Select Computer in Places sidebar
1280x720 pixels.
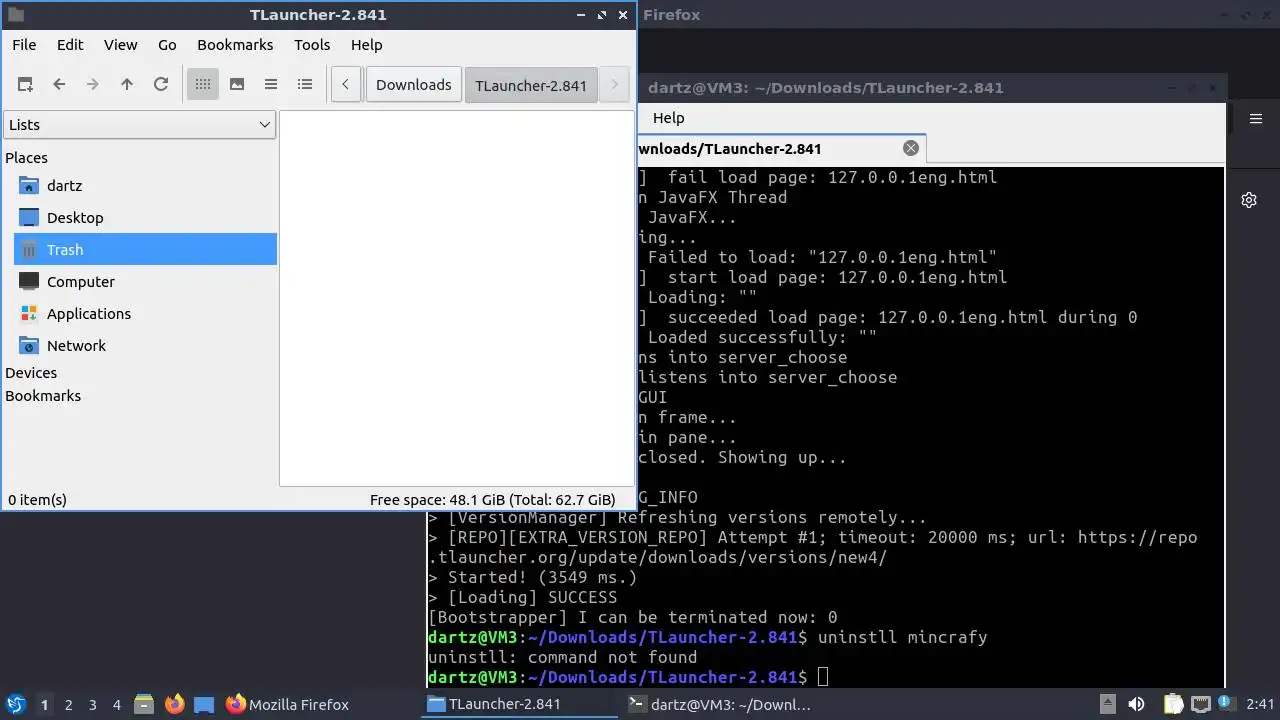tap(145, 282)
